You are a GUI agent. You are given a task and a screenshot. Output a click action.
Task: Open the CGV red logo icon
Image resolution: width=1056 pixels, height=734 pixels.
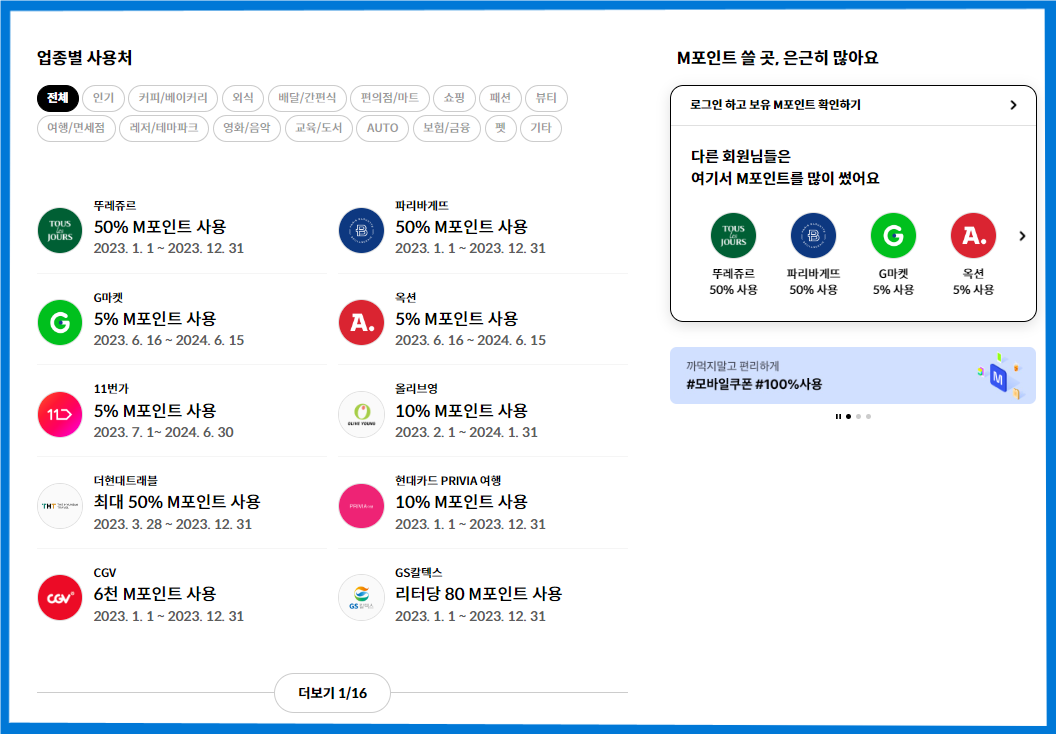pyautogui.click(x=60, y=597)
